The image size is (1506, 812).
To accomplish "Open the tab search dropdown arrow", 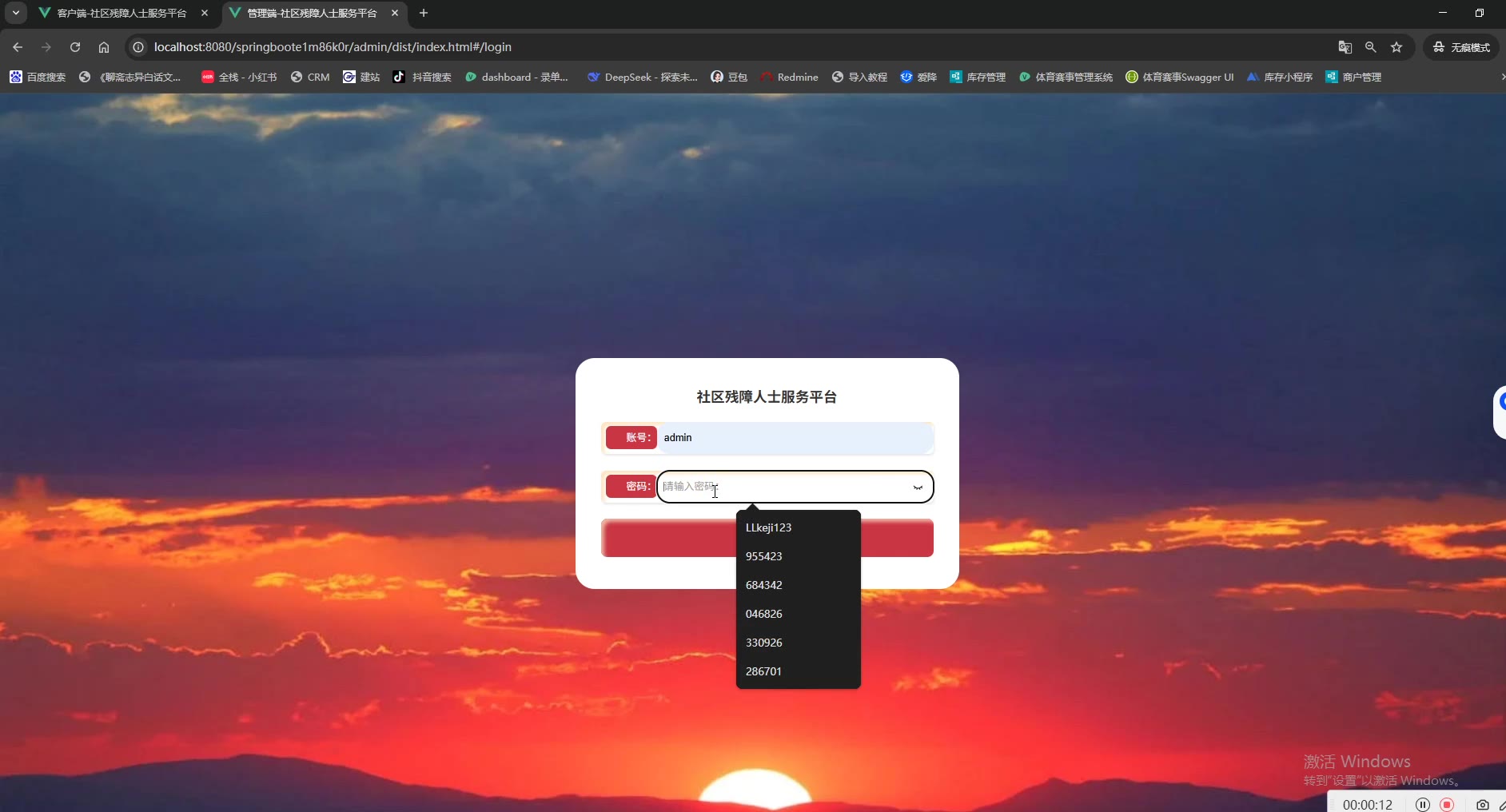I will click(16, 13).
